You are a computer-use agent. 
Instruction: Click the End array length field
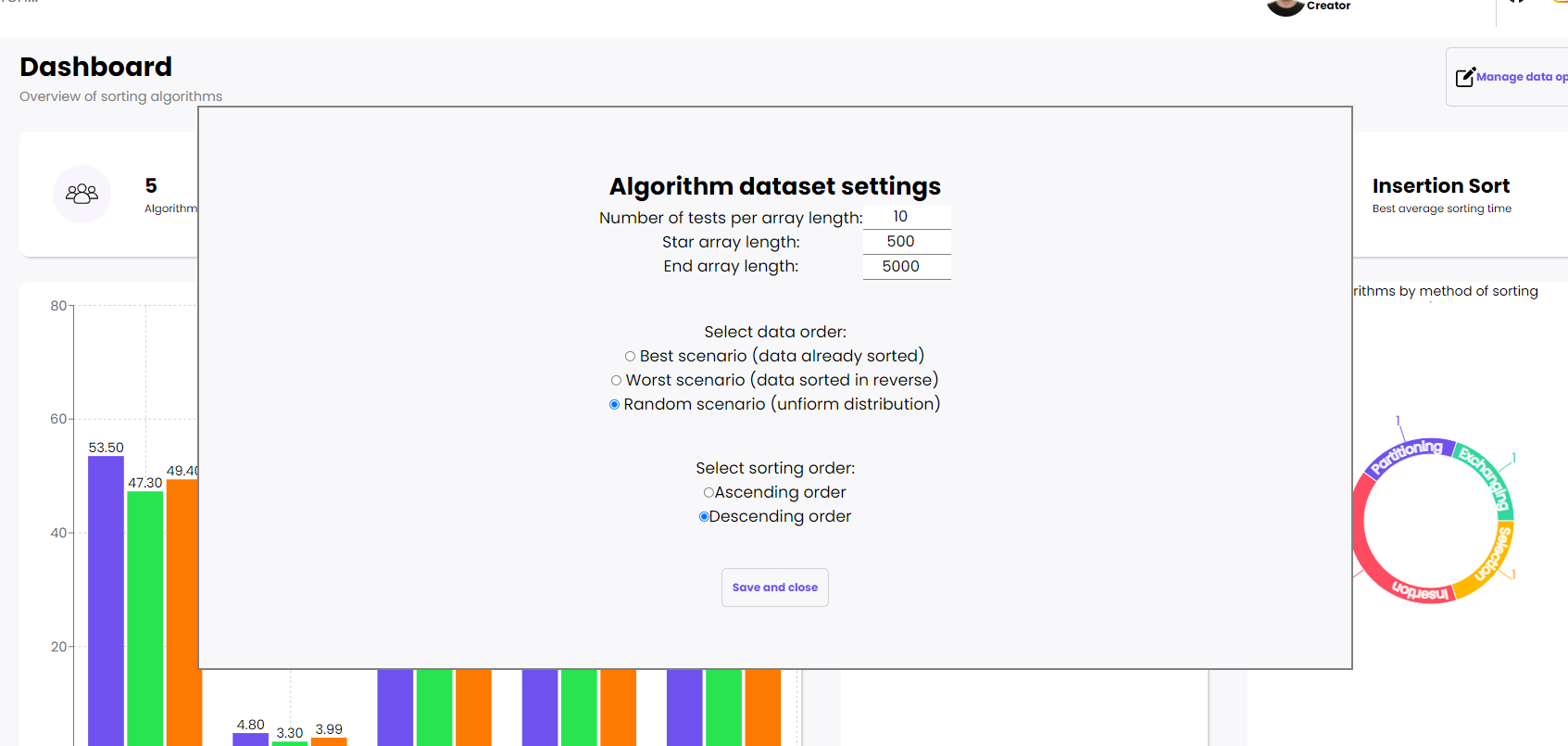pos(907,267)
